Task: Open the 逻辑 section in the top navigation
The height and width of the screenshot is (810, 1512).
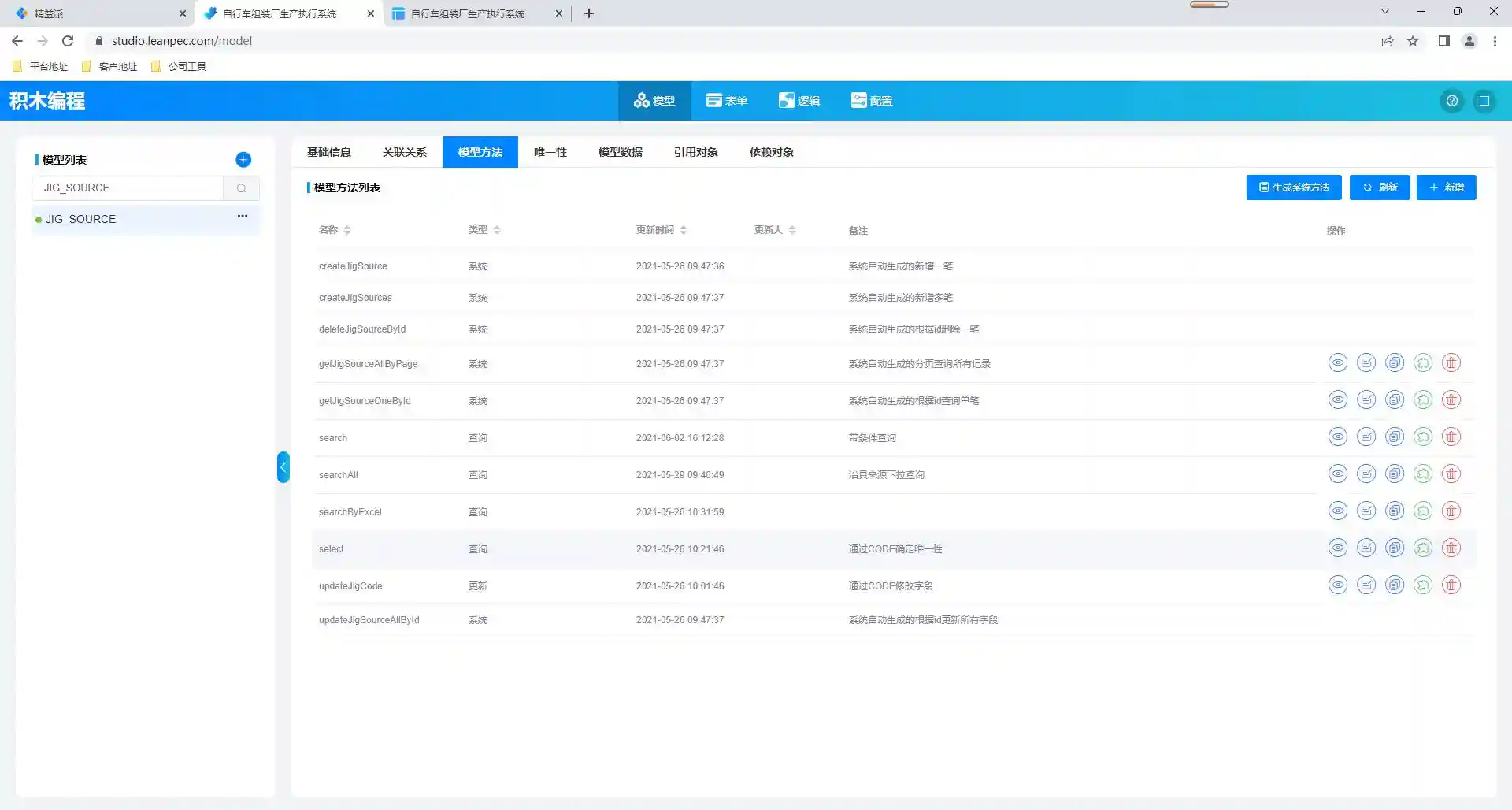Action: tap(799, 101)
